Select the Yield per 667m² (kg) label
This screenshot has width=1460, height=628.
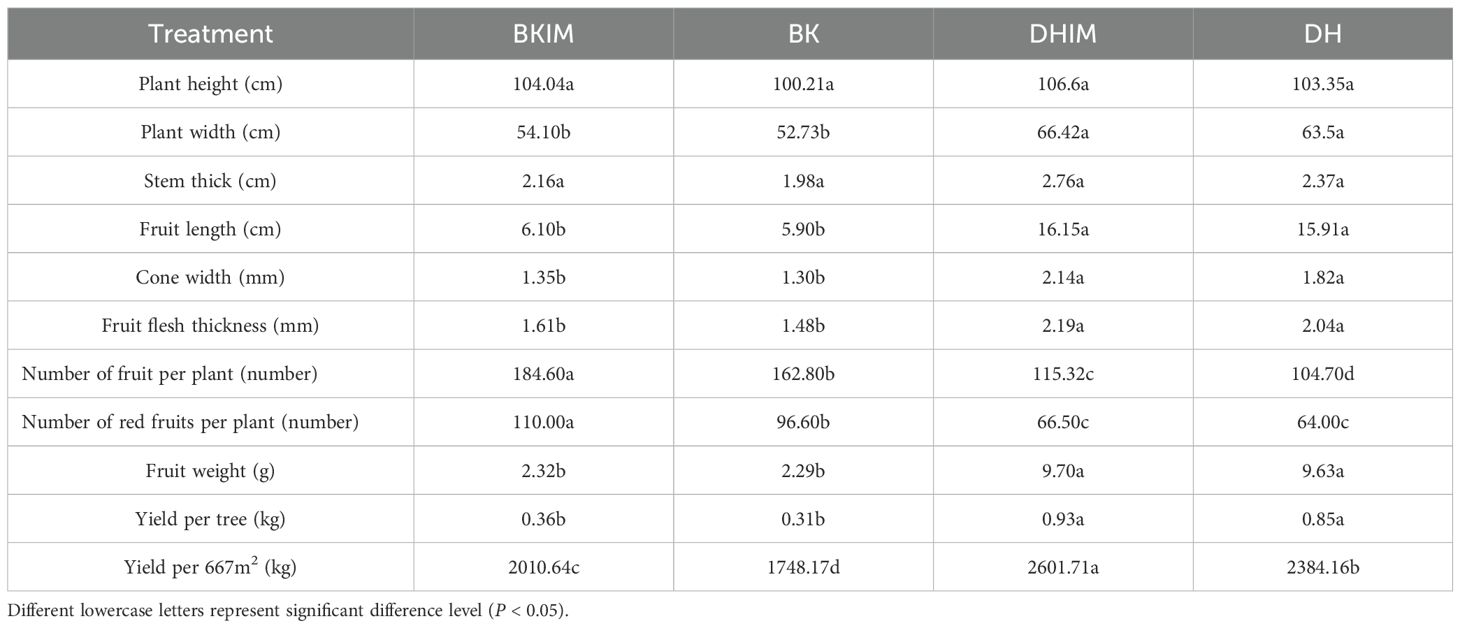click(x=210, y=567)
